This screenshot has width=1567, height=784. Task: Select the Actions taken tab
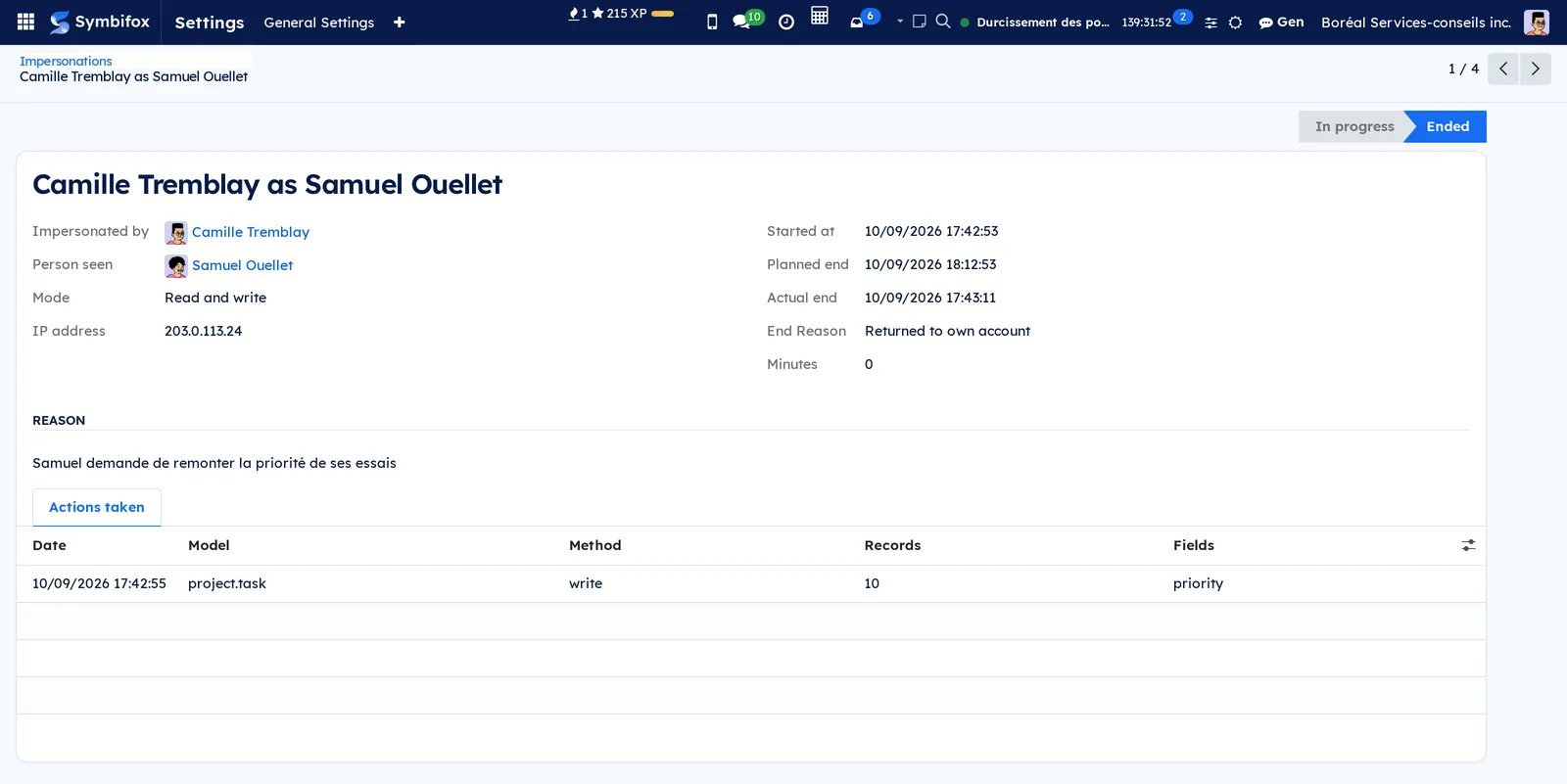[x=97, y=507]
